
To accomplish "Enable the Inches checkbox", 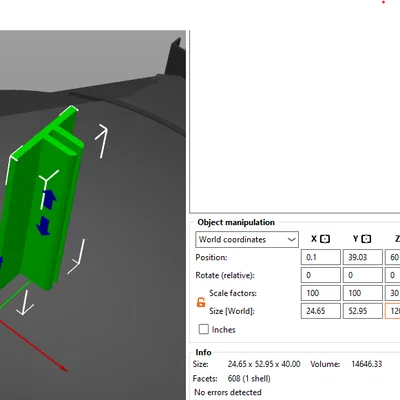I will click(204, 329).
